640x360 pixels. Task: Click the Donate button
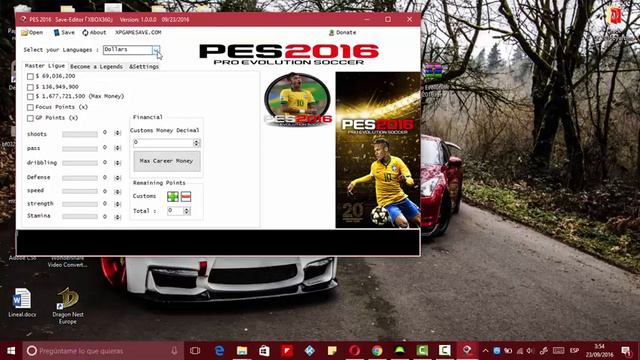pyautogui.click(x=342, y=32)
